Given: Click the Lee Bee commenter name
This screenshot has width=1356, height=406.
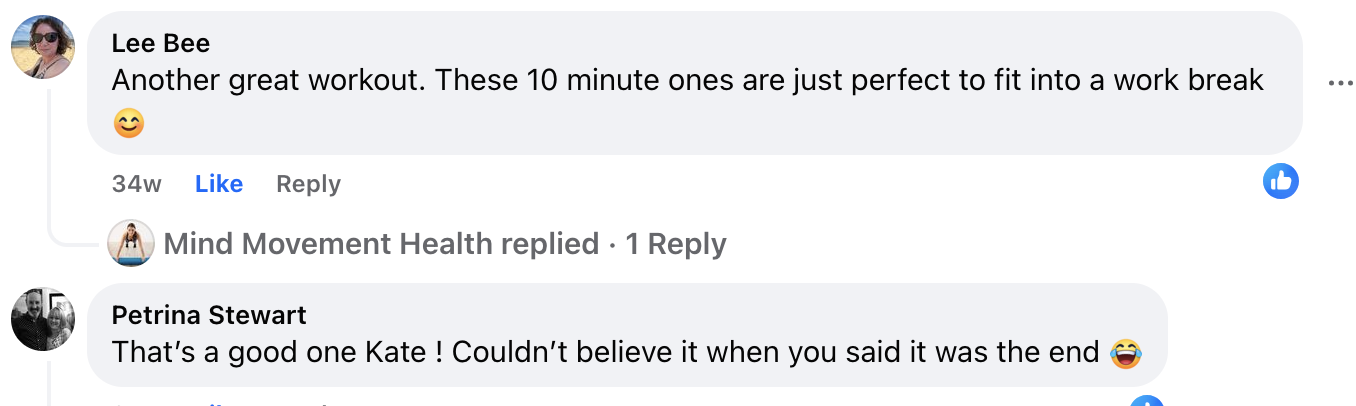Looking at the screenshot, I should click(x=160, y=44).
